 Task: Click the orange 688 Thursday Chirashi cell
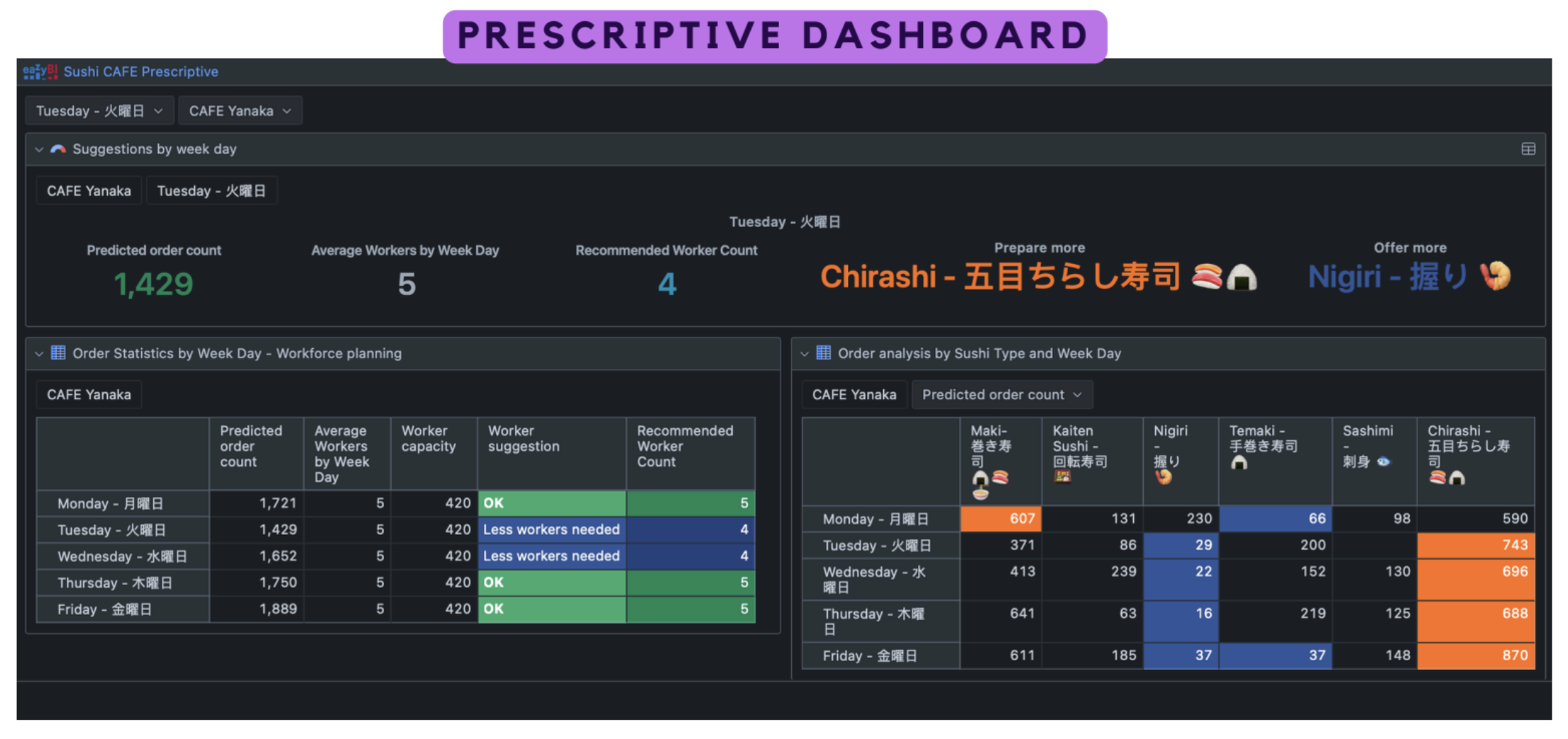pos(1476,621)
